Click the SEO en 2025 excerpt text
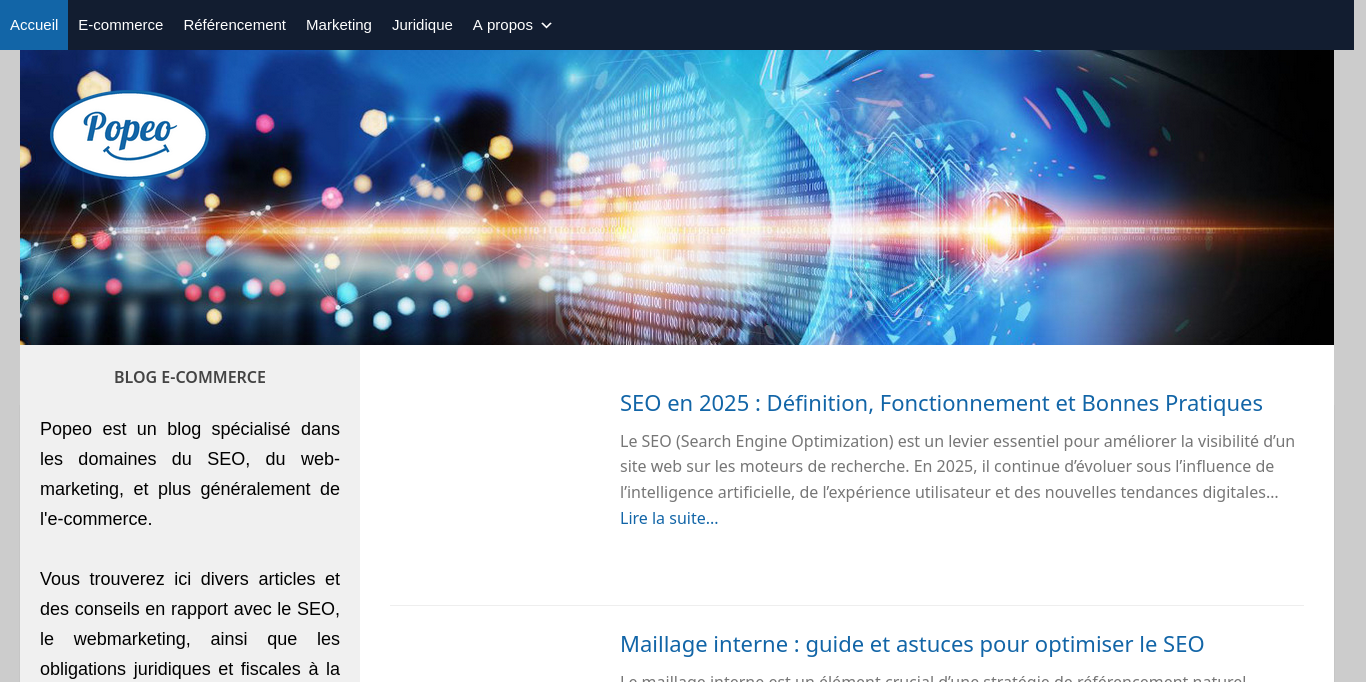 click(956, 467)
